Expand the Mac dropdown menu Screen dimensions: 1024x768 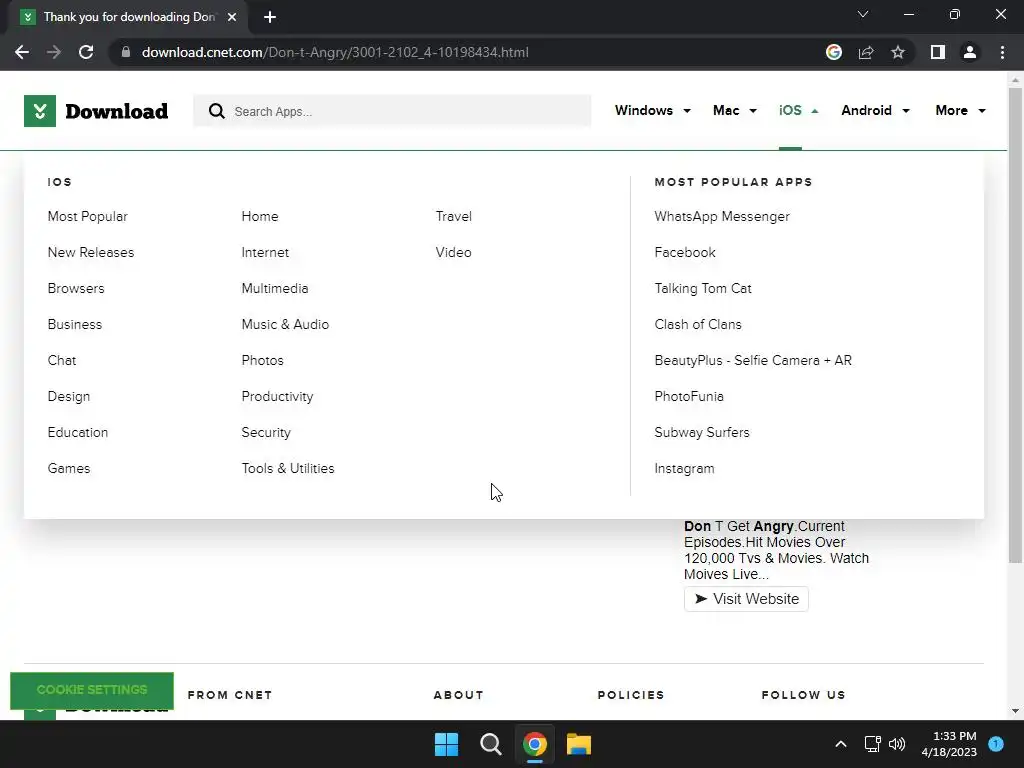tap(735, 110)
